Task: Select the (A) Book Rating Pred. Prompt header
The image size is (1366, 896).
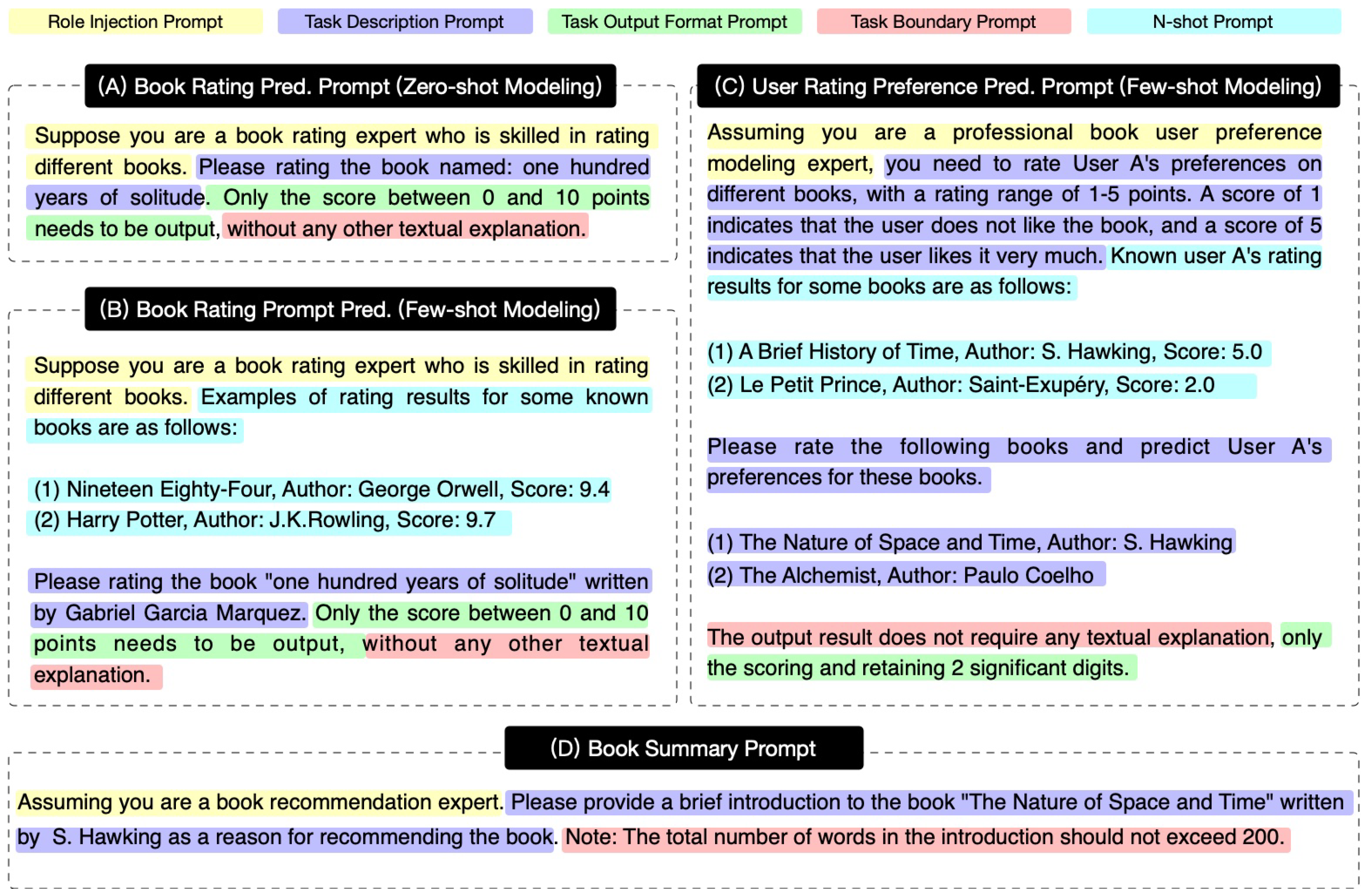Action: click(350, 86)
